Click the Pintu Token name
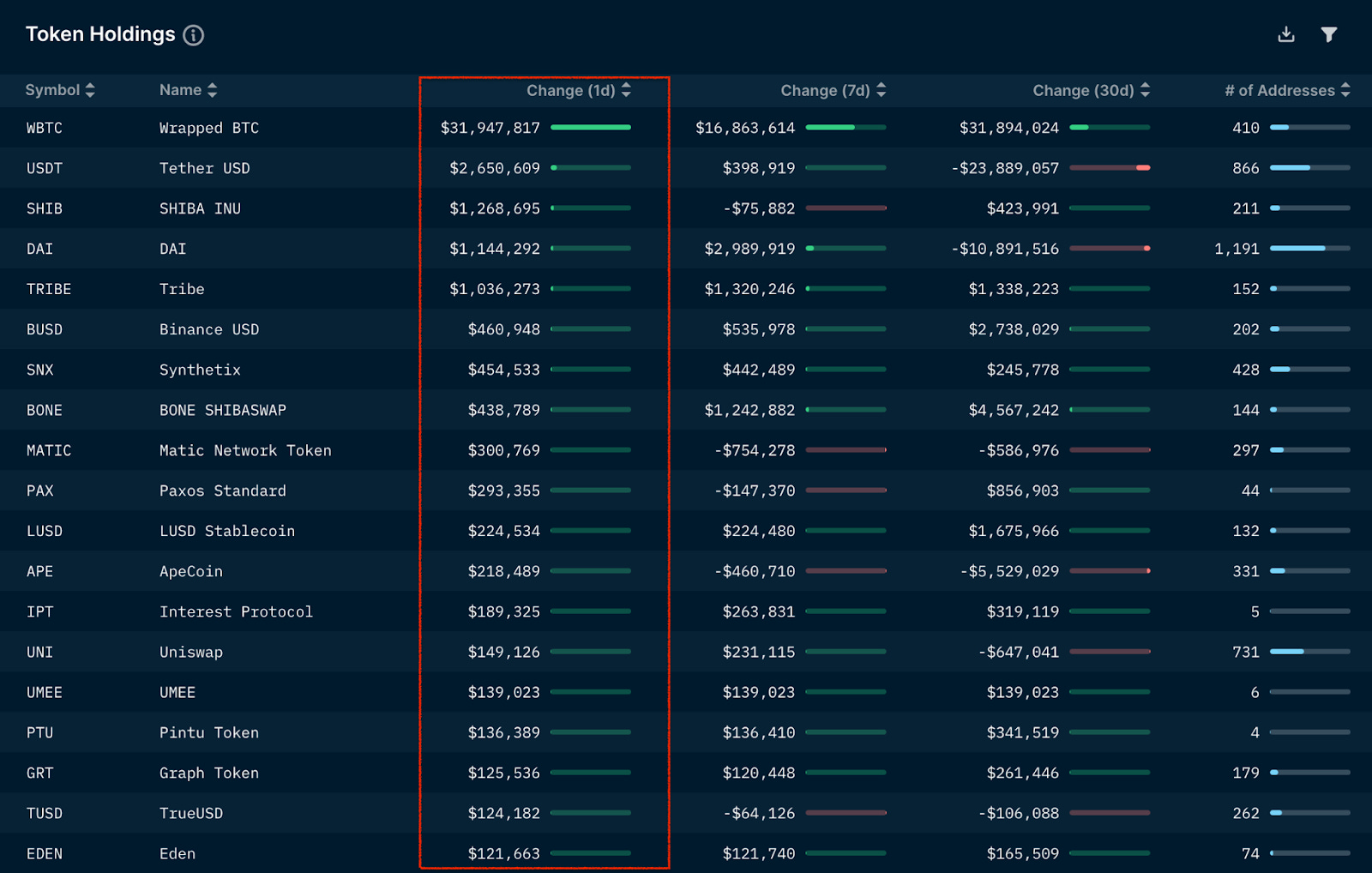This screenshot has height=873, width=1372. (x=209, y=732)
